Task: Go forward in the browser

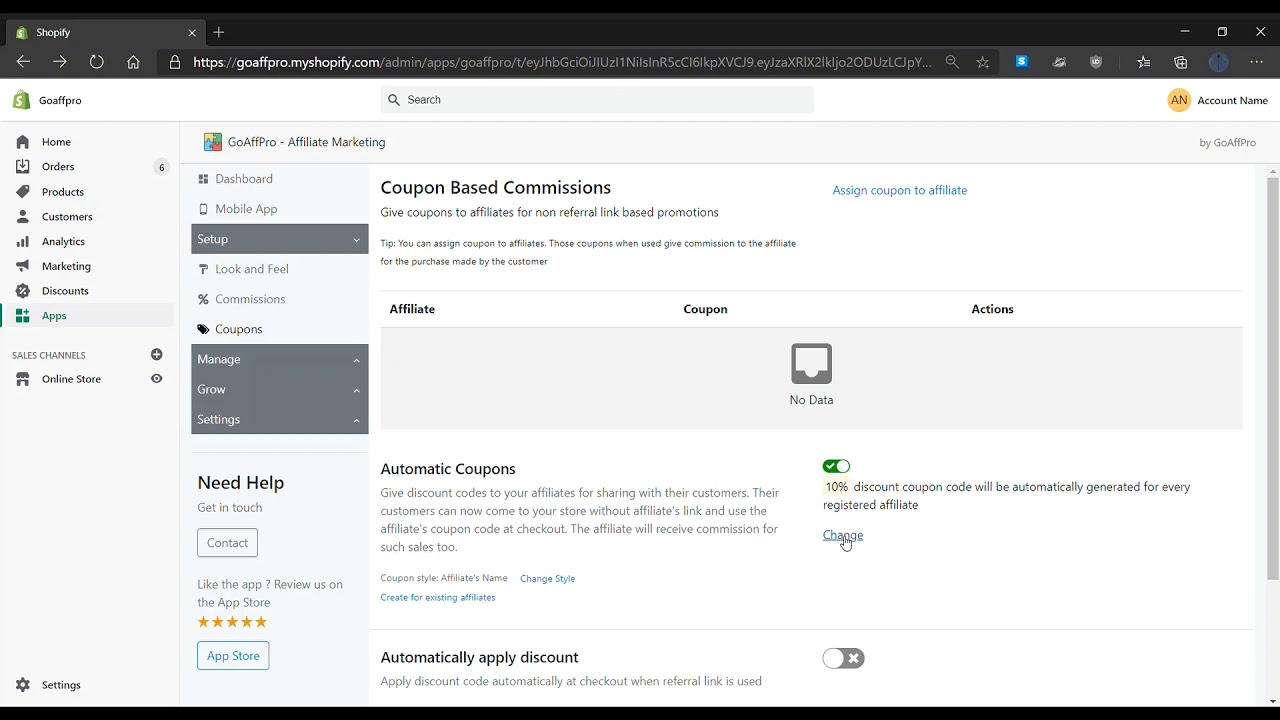Action: pyautogui.click(x=60, y=62)
